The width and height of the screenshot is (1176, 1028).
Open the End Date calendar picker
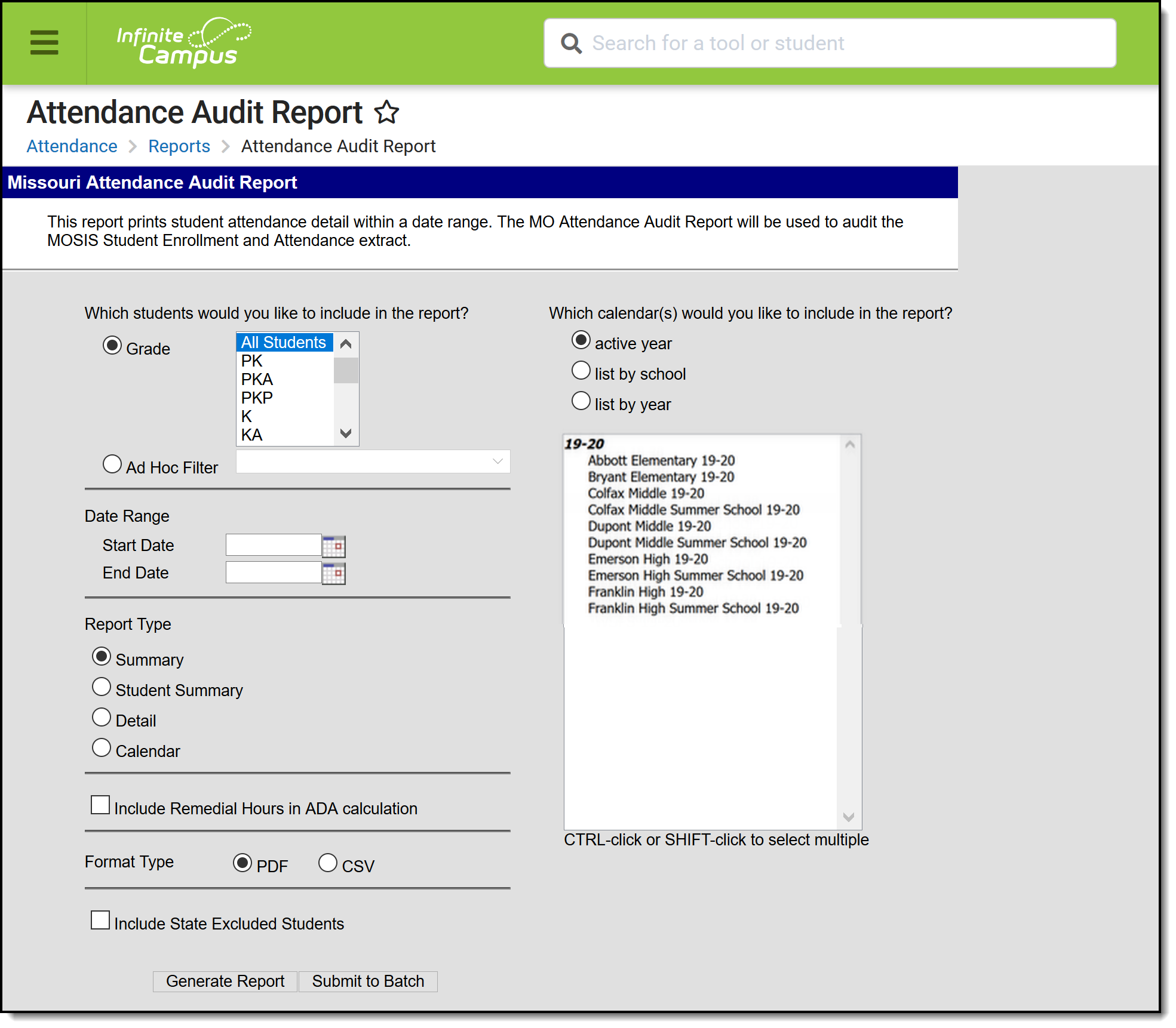[334, 574]
